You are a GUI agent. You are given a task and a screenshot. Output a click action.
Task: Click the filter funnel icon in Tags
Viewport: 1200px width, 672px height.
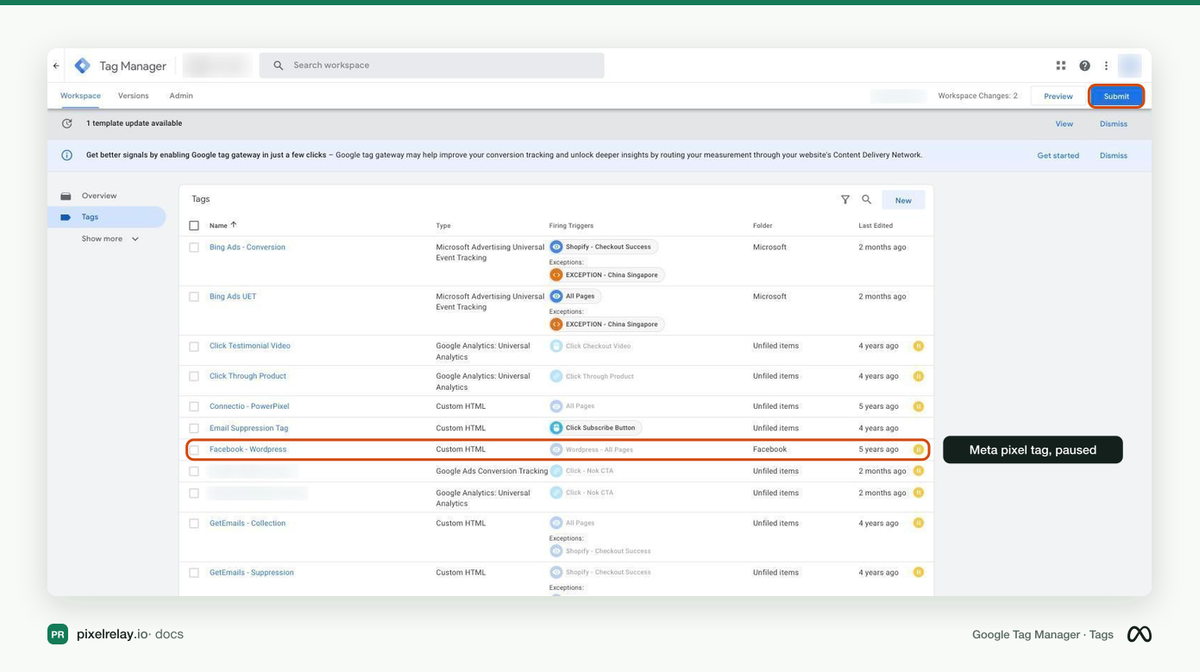pyautogui.click(x=845, y=200)
